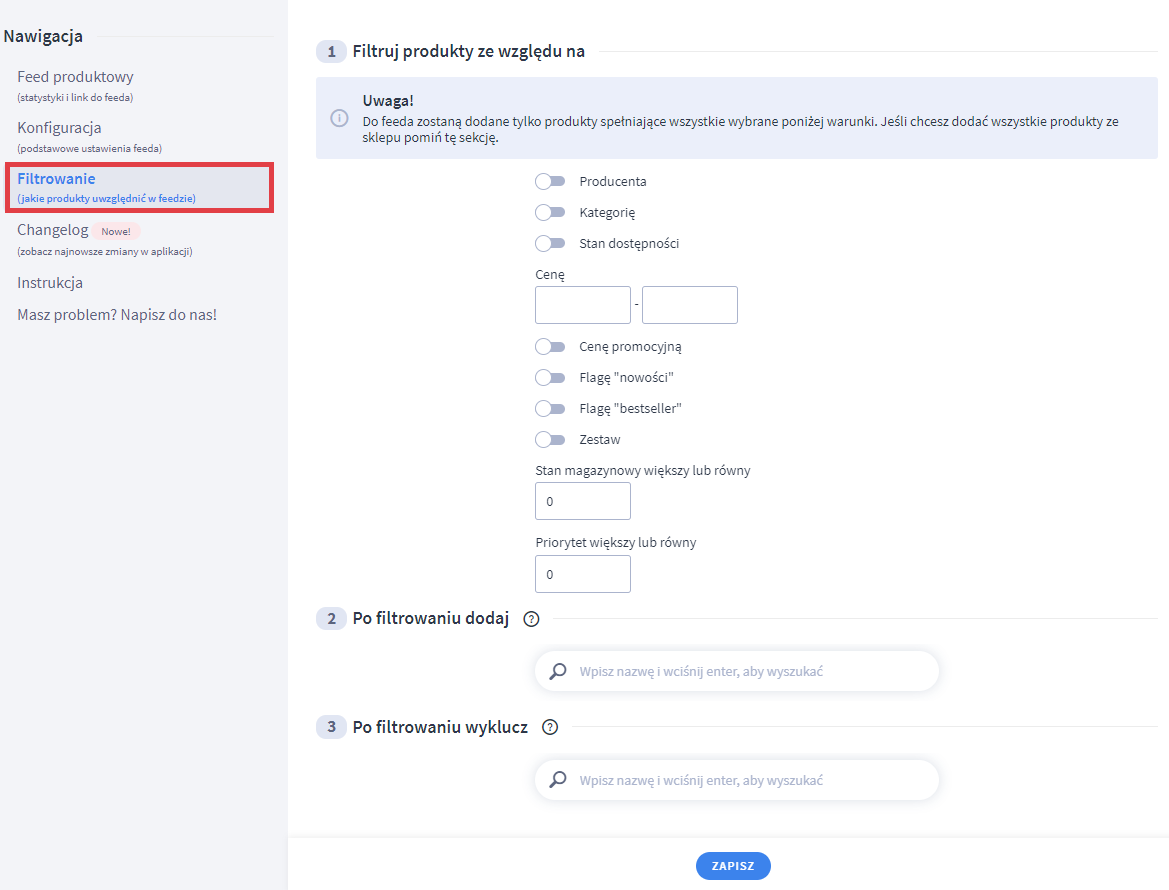This screenshot has width=1169, height=890.
Task: Click the magnifier icon in the dodaj search
Action: (558, 671)
